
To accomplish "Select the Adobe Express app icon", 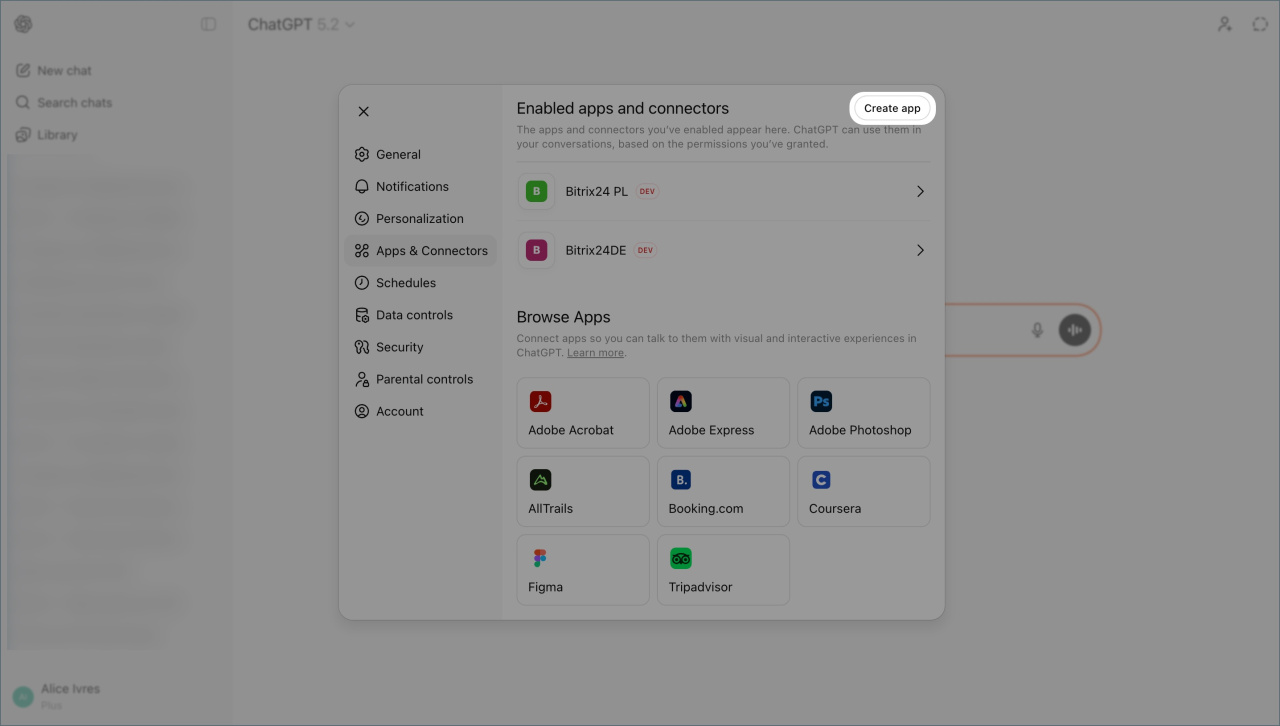I will point(681,402).
